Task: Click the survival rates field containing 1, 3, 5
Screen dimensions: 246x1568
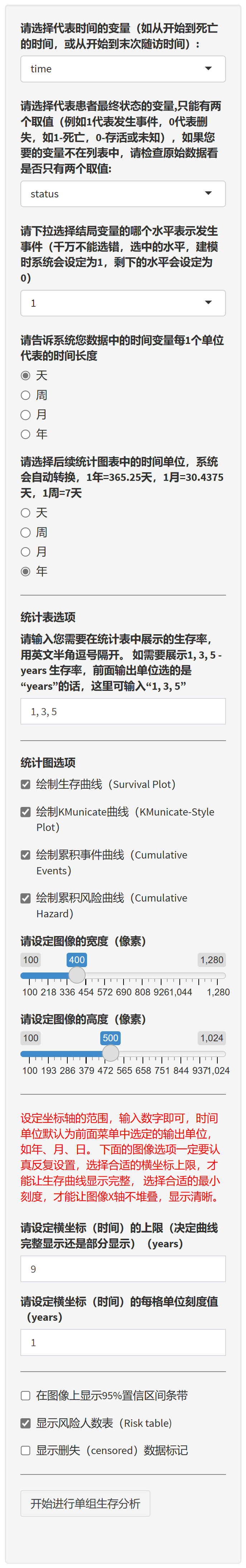Action: [x=123, y=711]
